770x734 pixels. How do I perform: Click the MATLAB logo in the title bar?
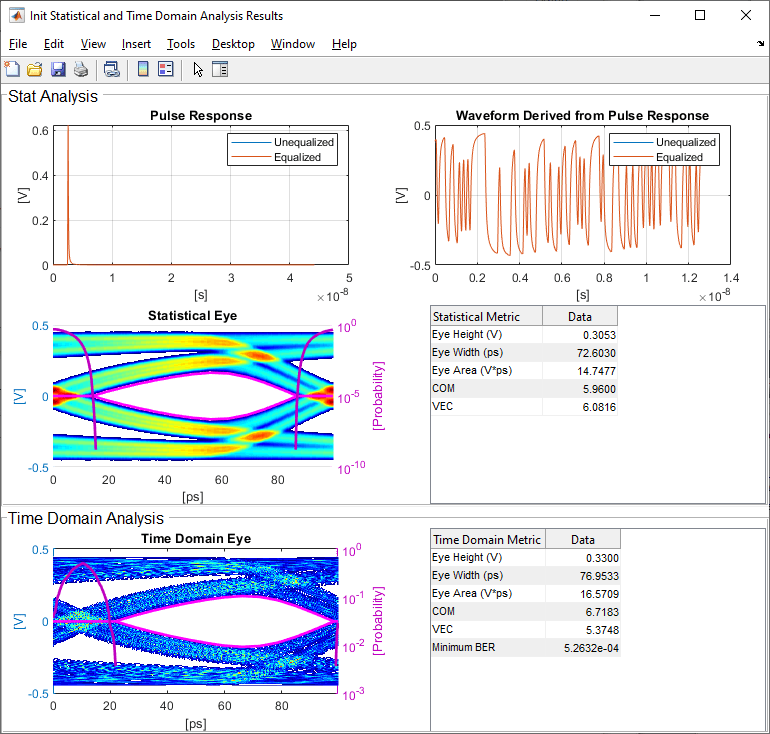[17, 16]
